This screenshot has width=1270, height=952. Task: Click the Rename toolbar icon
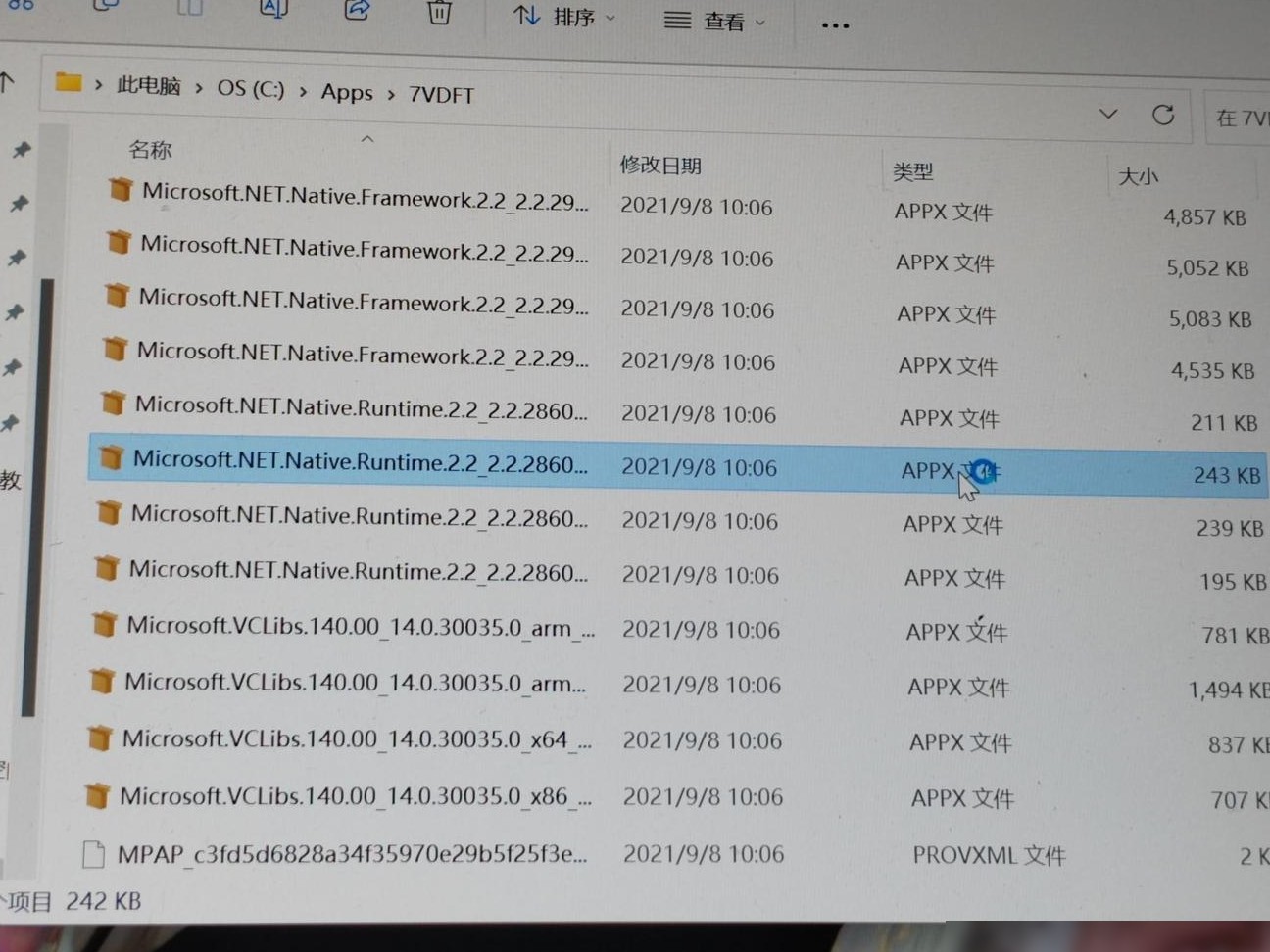click(x=273, y=9)
